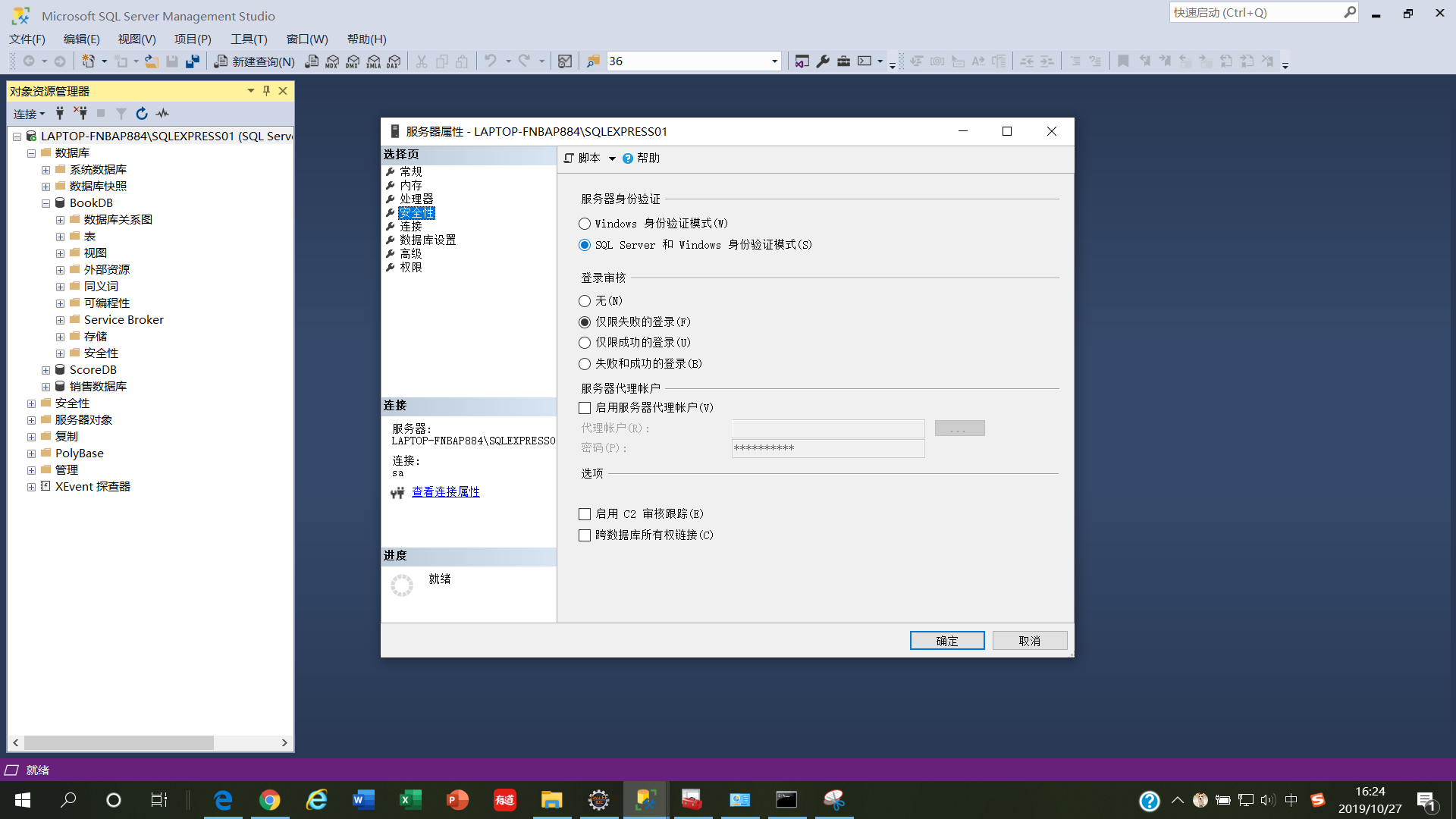Viewport: 1456px width, 819px height.
Task: Open the 文件(F) menu
Action: pos(27,39)
